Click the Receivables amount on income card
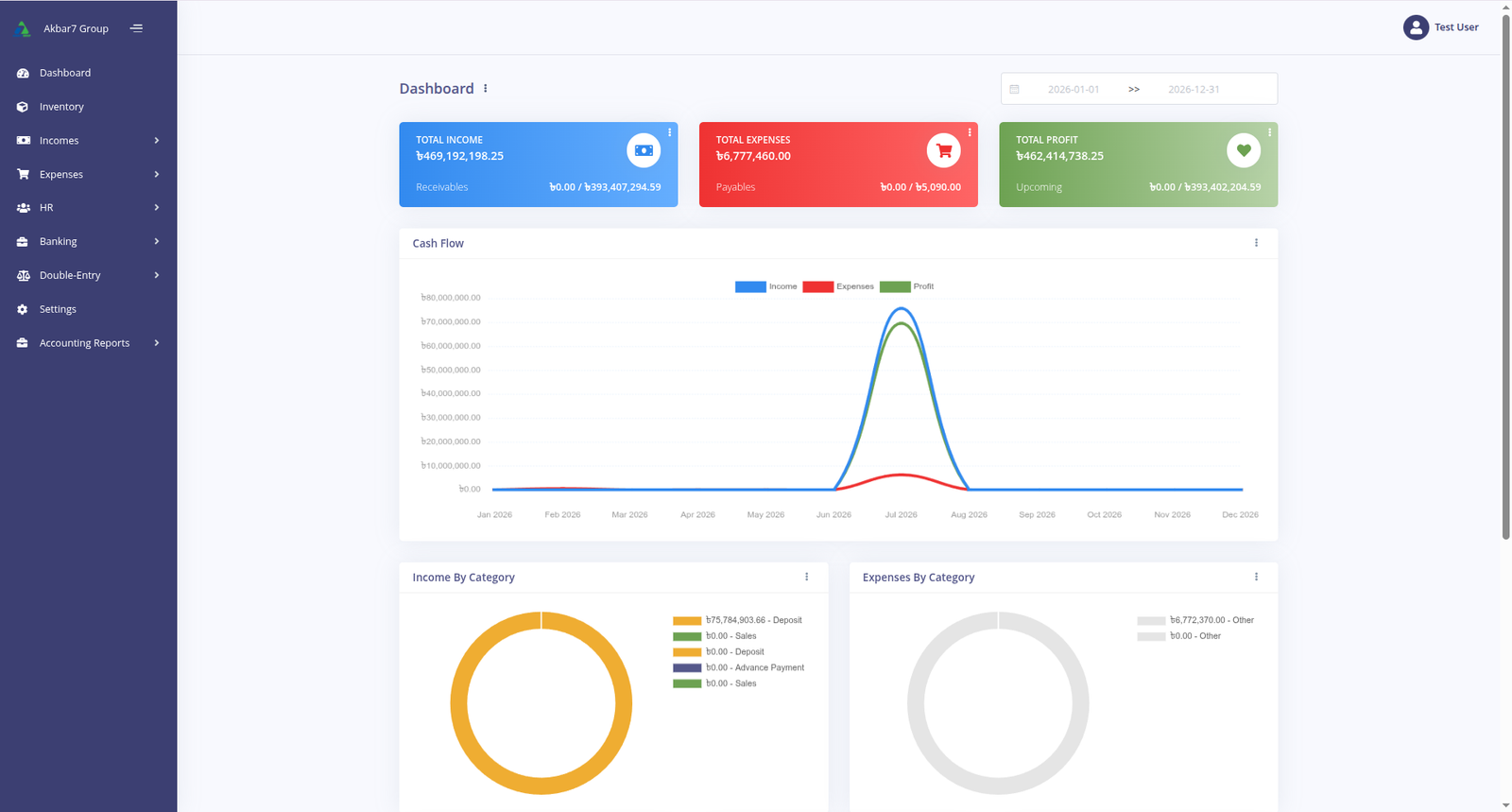 tap(605, 187)
